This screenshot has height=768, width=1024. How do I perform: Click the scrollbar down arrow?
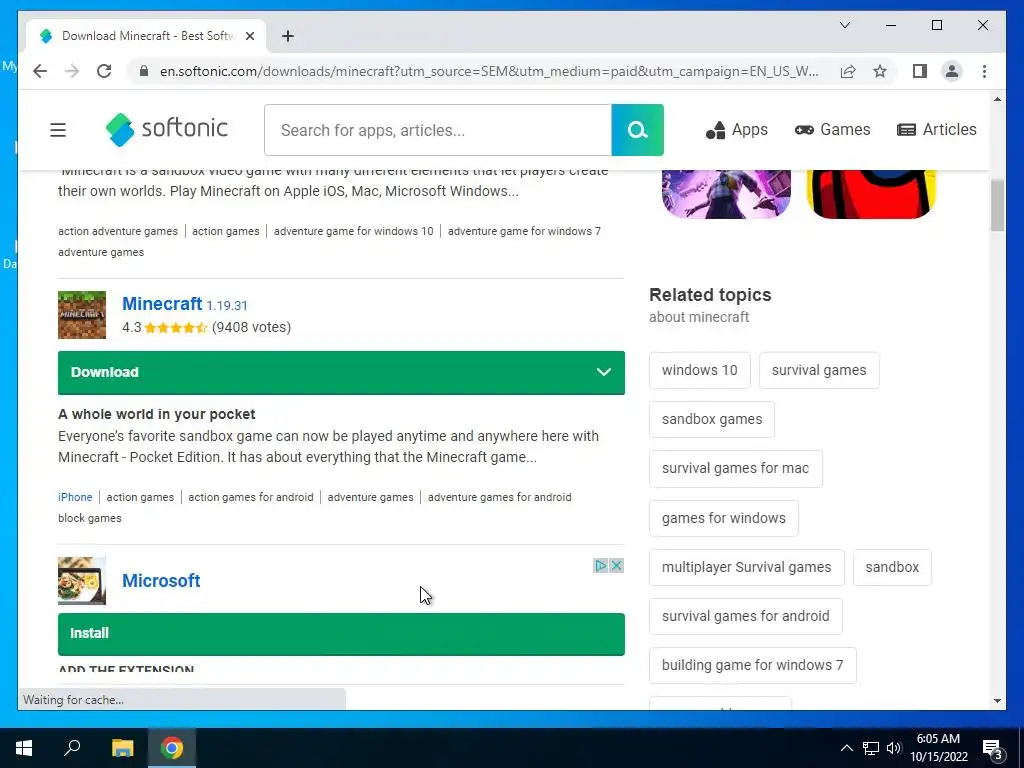coord(997,701)
